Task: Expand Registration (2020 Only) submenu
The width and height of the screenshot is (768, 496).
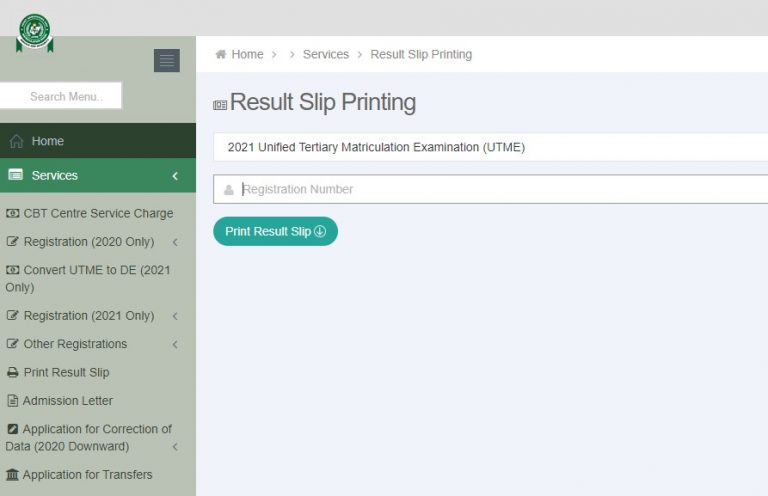Action: (175, 242)
